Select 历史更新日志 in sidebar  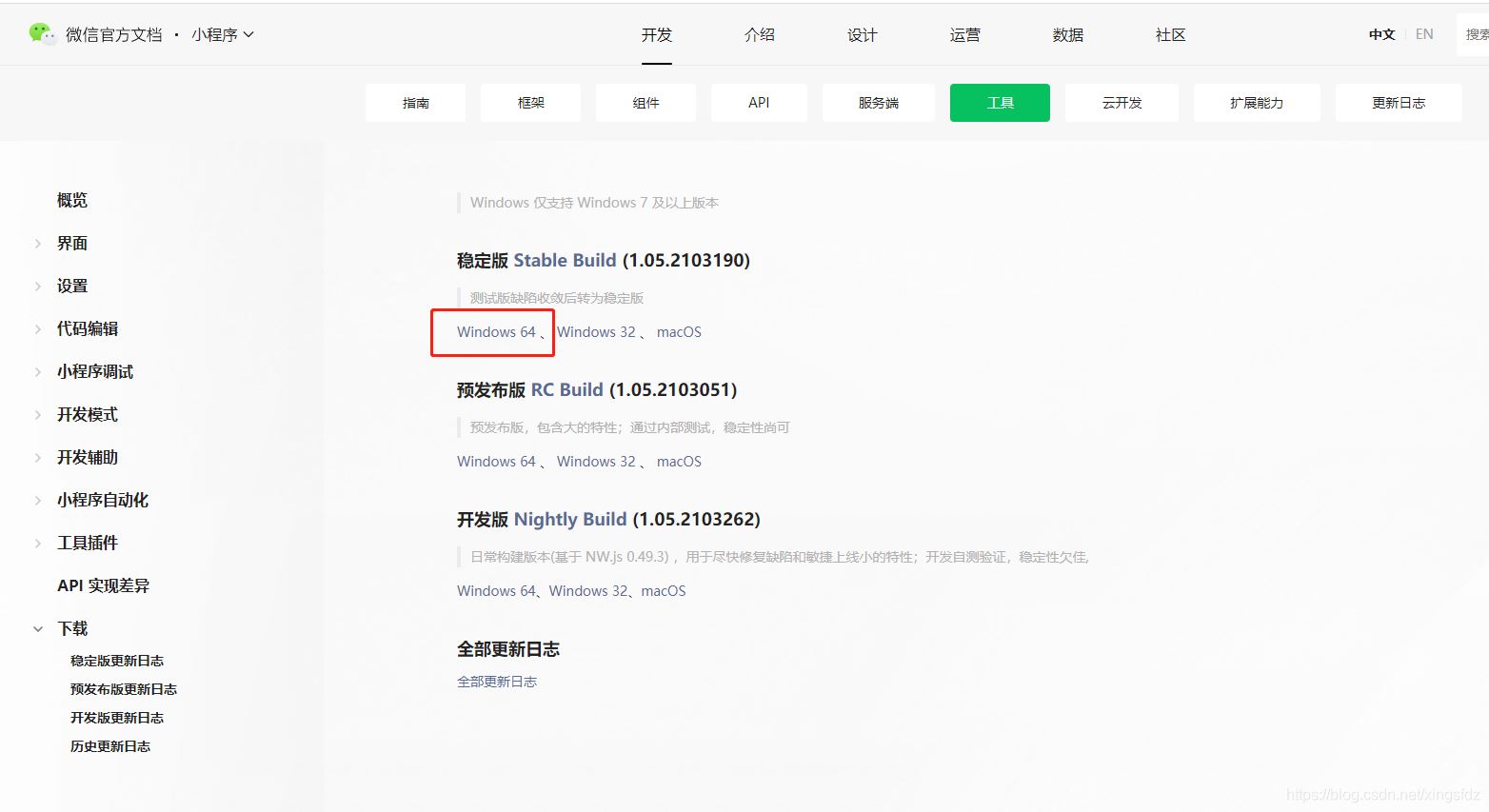tap(110, 746)
